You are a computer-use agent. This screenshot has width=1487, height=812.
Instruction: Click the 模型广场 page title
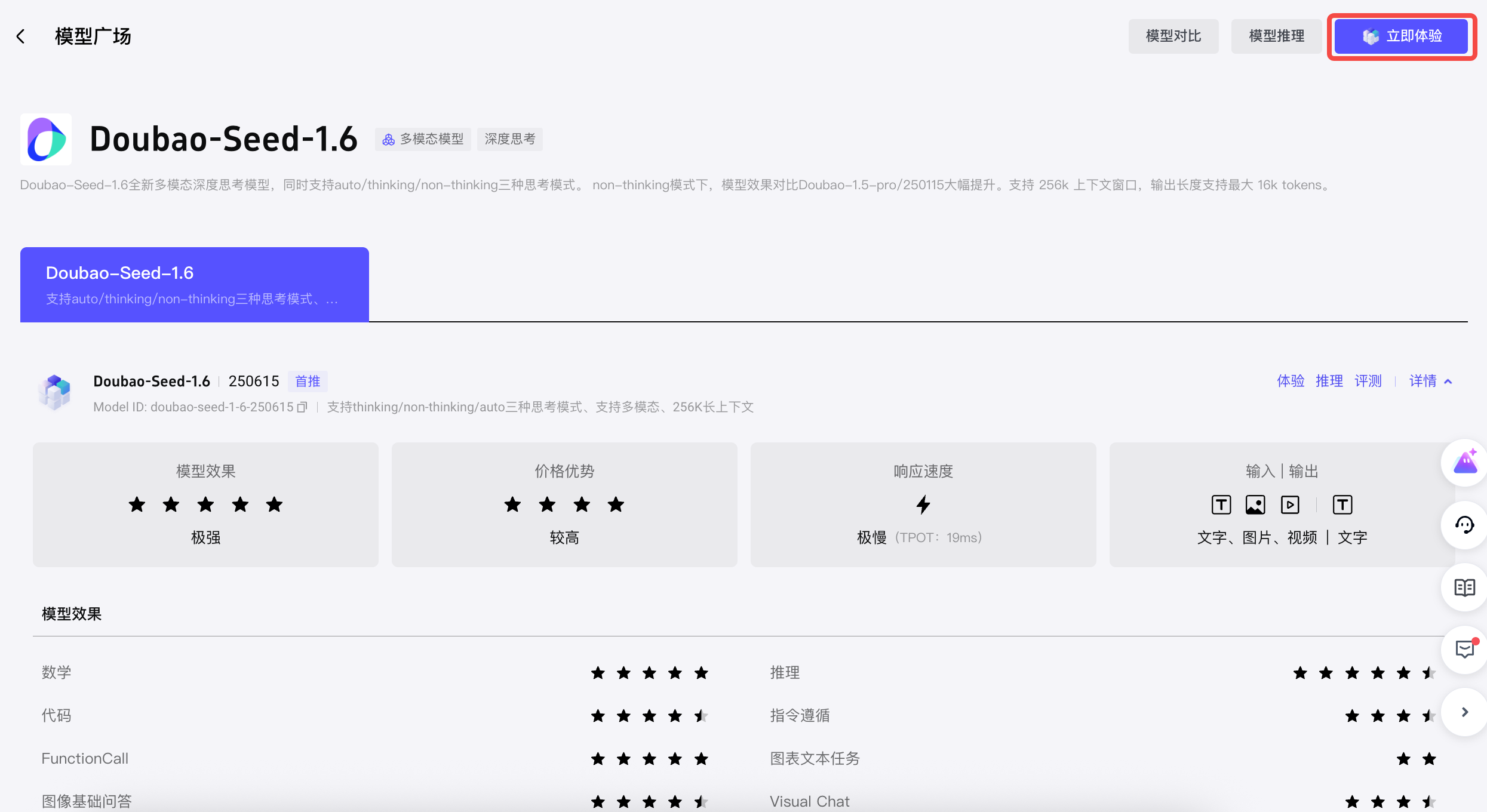point(93,36)
